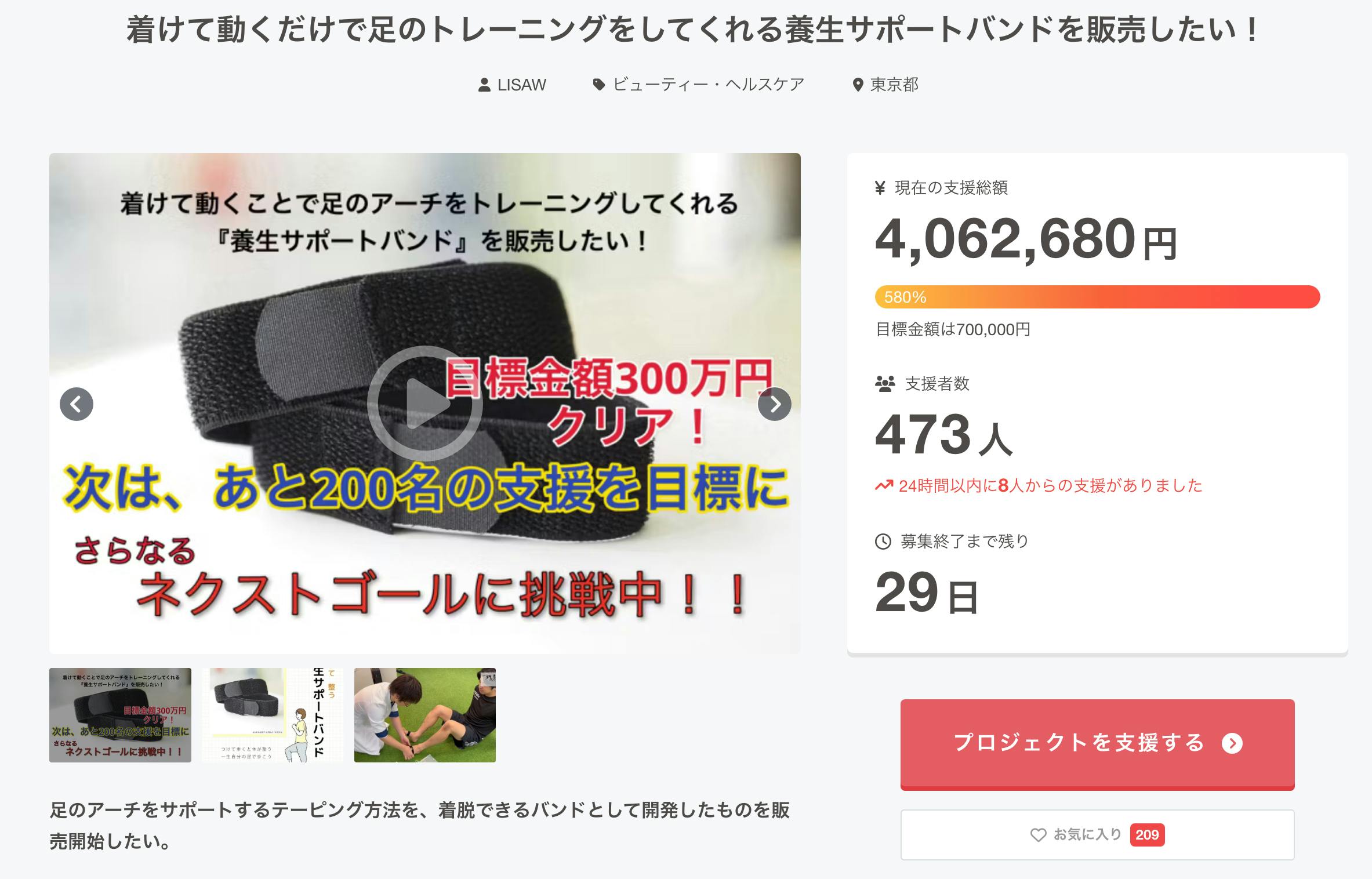Open ビューティー・ヘルスケア category link

click(x=698, y=85)
